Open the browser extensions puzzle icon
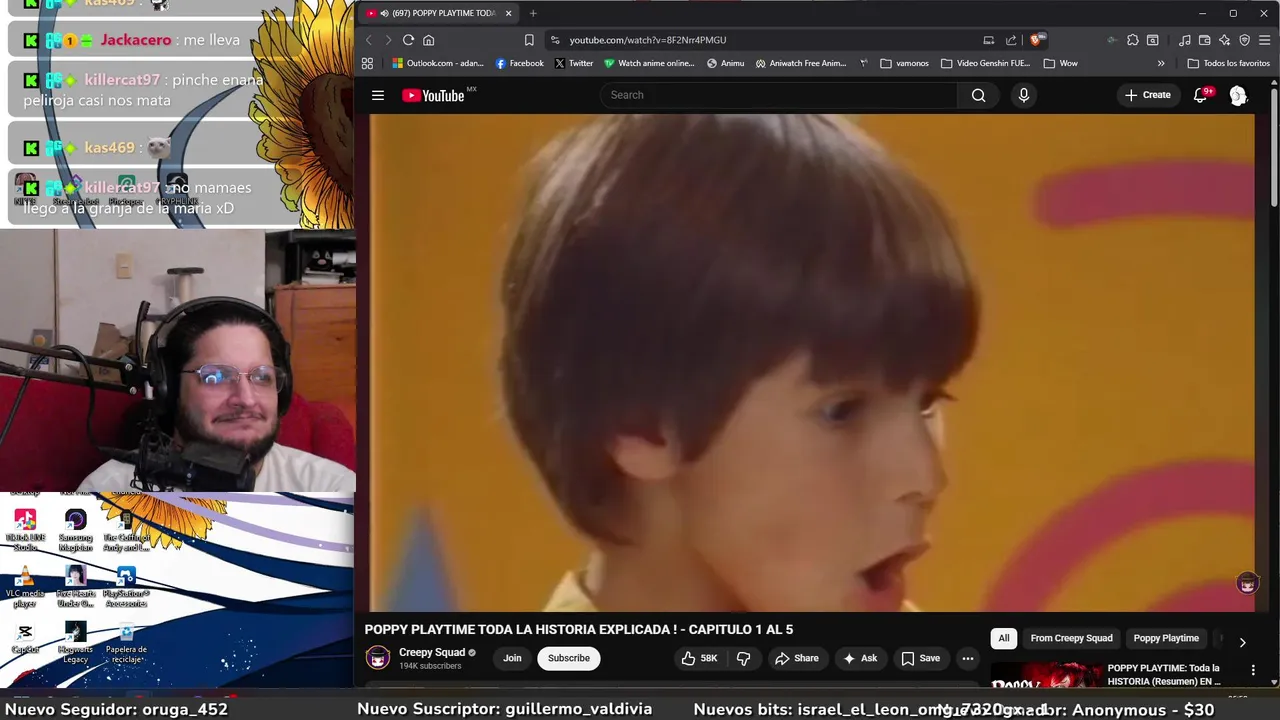 tap(1132, 40)
